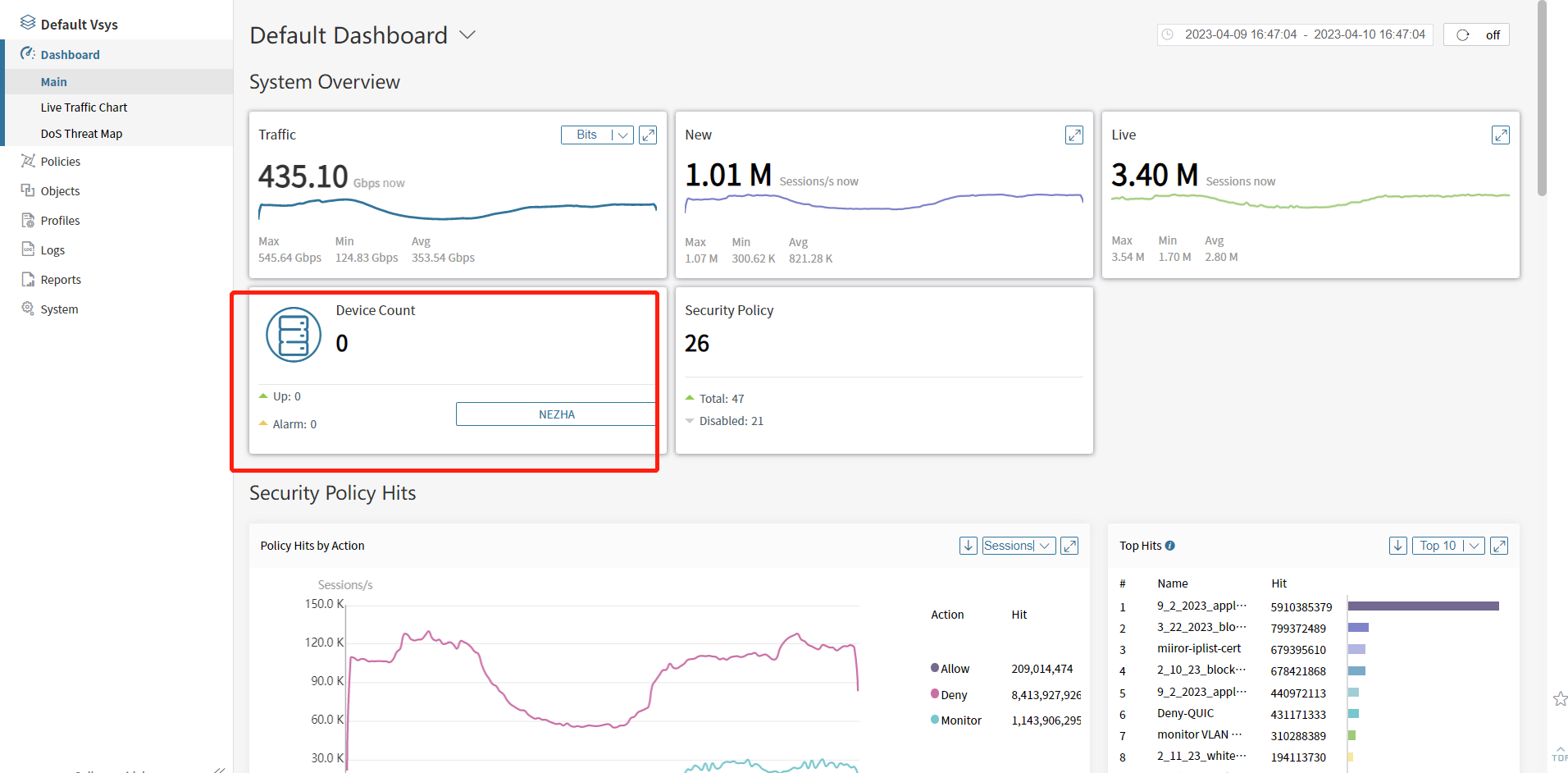
Task: Expand the Live sessions chart
Action: click(x=1501, y=135)
